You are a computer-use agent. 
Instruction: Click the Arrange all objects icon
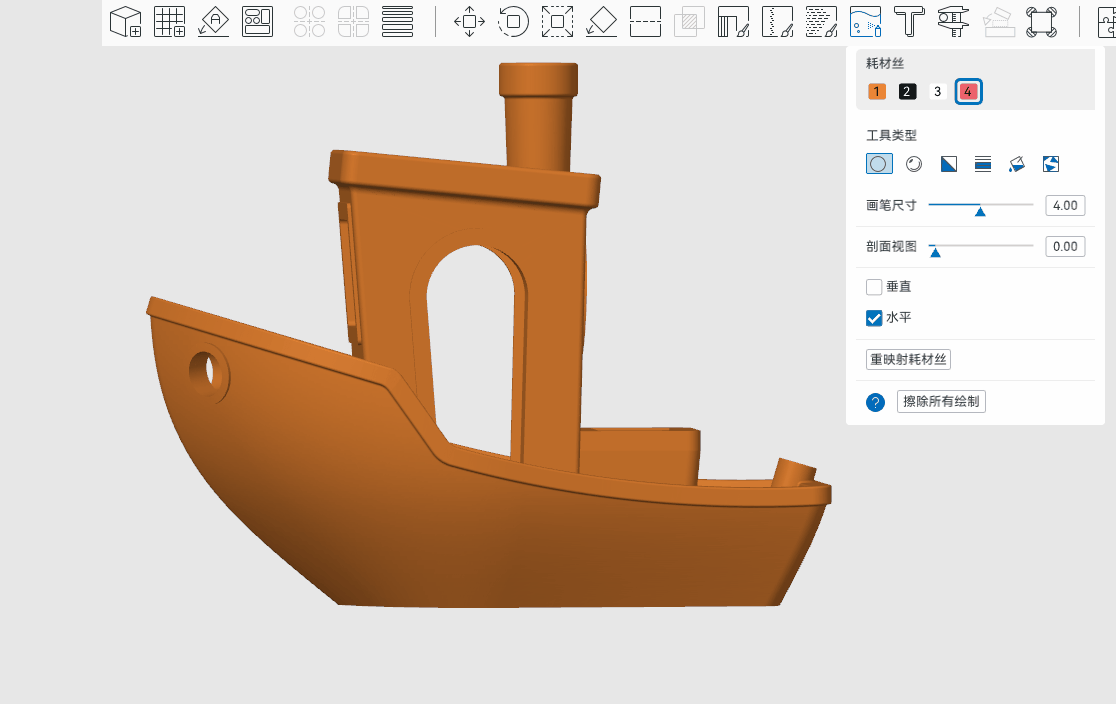pos(258,21)
